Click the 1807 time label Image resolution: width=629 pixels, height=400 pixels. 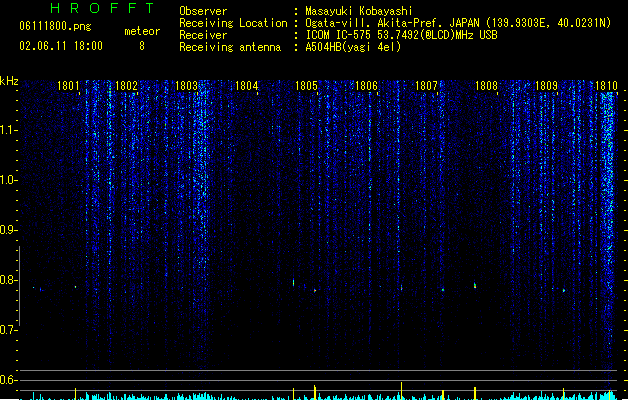426,86
